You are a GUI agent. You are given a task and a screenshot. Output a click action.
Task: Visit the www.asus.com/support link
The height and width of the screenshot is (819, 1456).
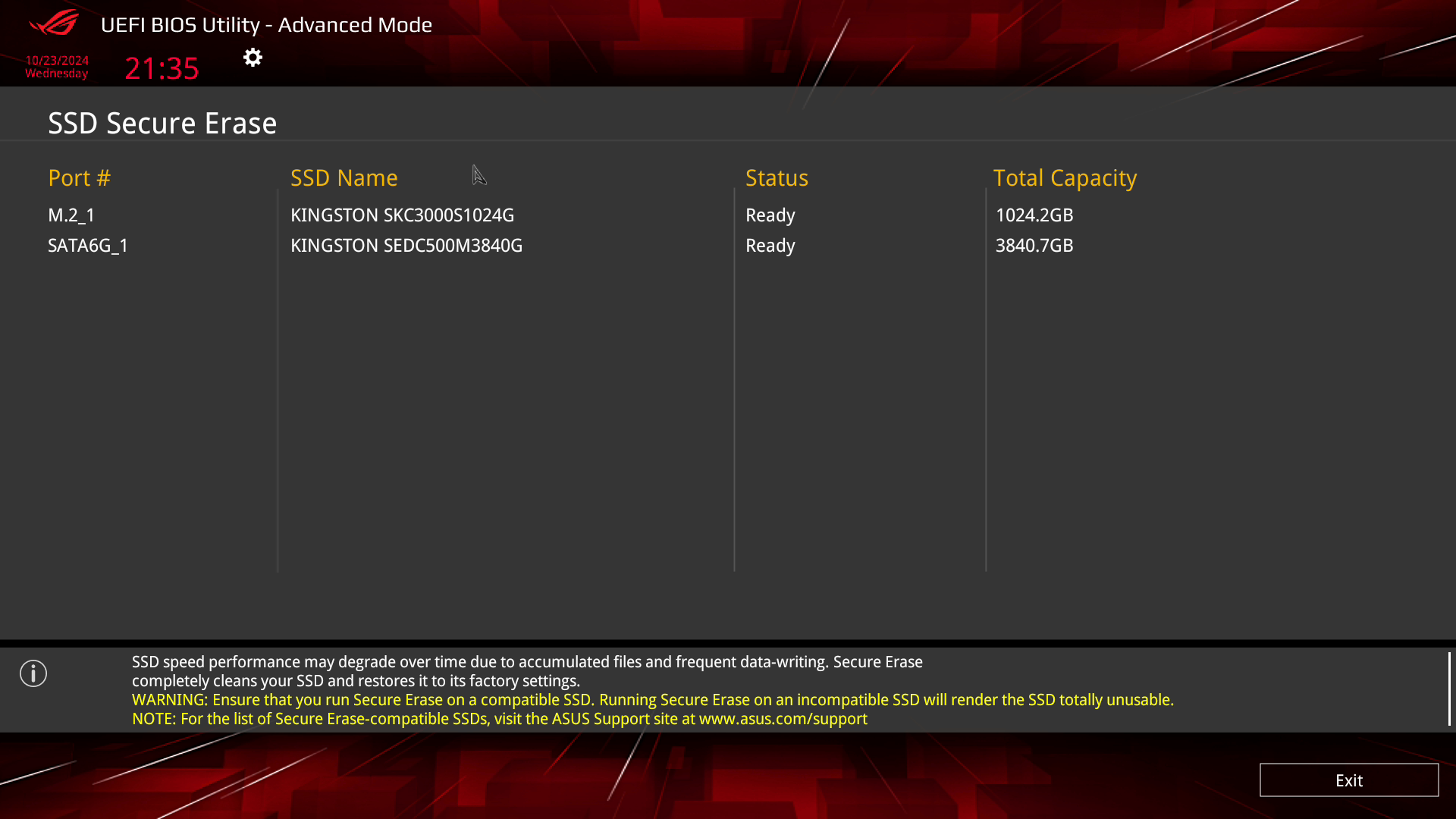pyautogui.click(x=783, y=719)
